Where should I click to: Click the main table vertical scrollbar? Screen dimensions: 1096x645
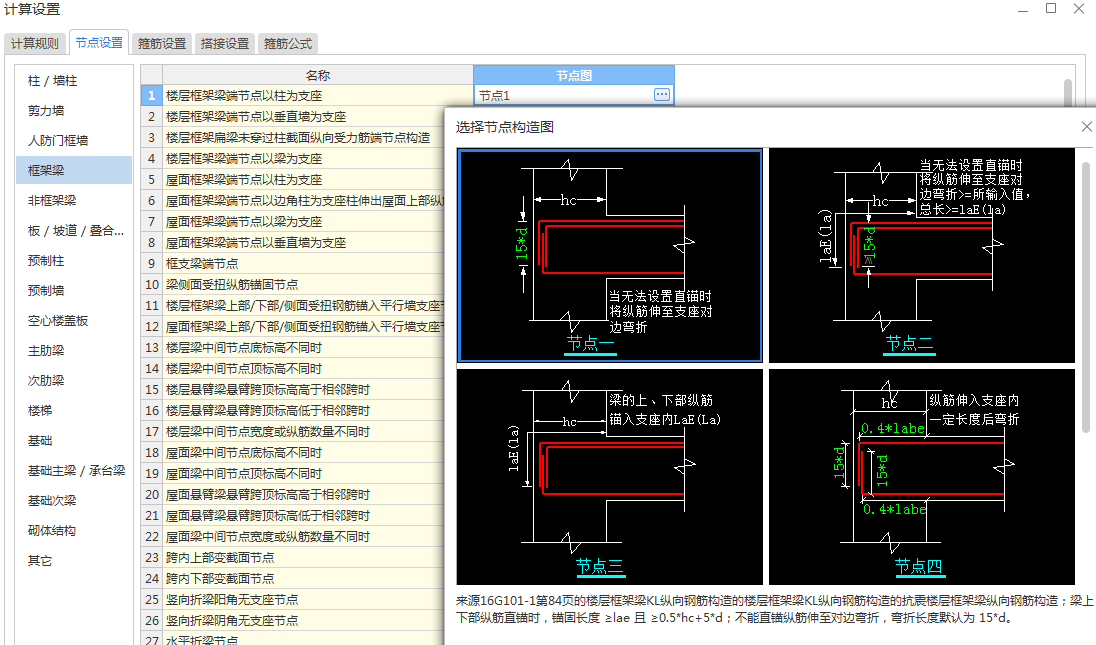click(x=1067, y=92)
